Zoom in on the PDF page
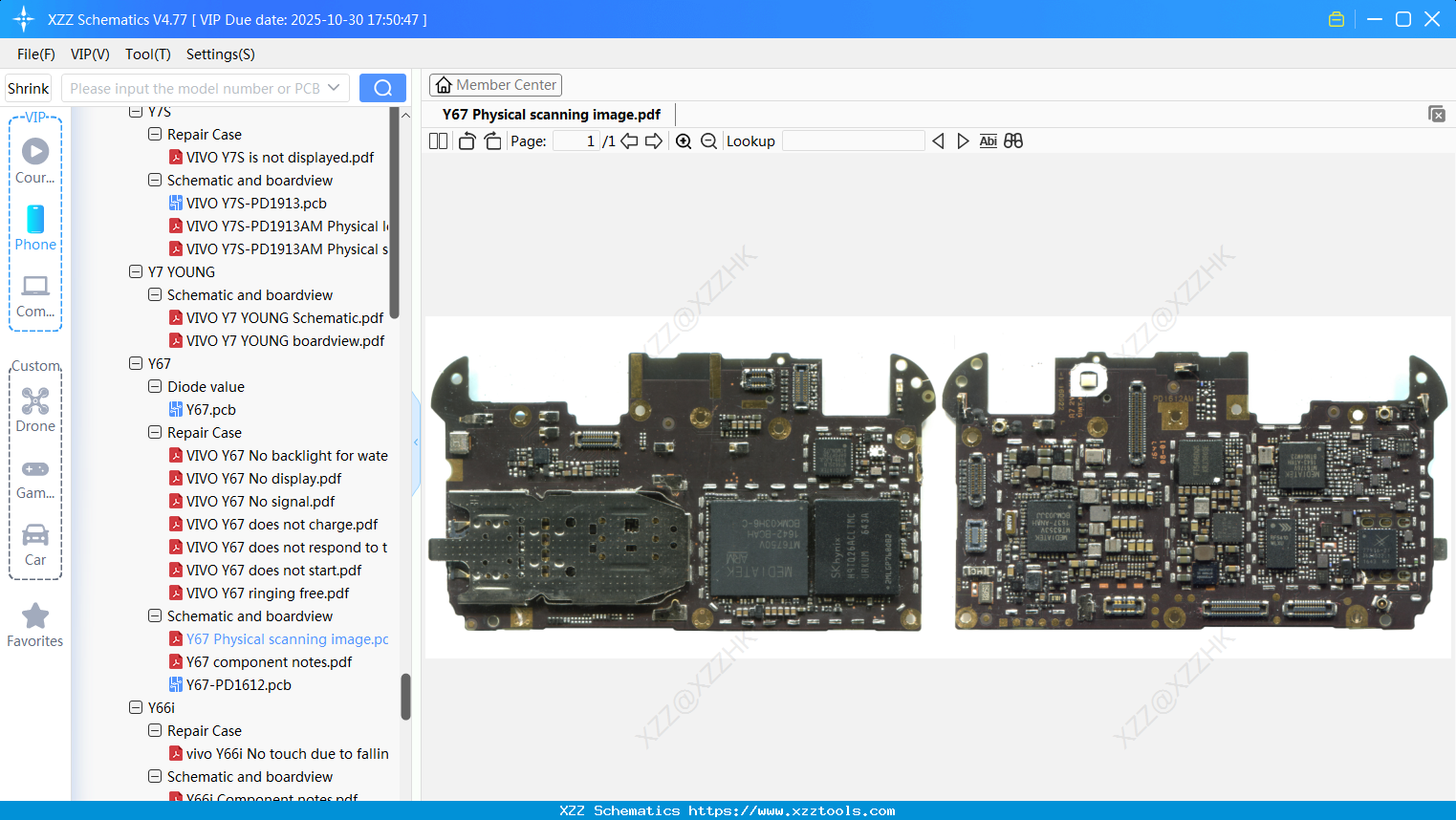 684,140
